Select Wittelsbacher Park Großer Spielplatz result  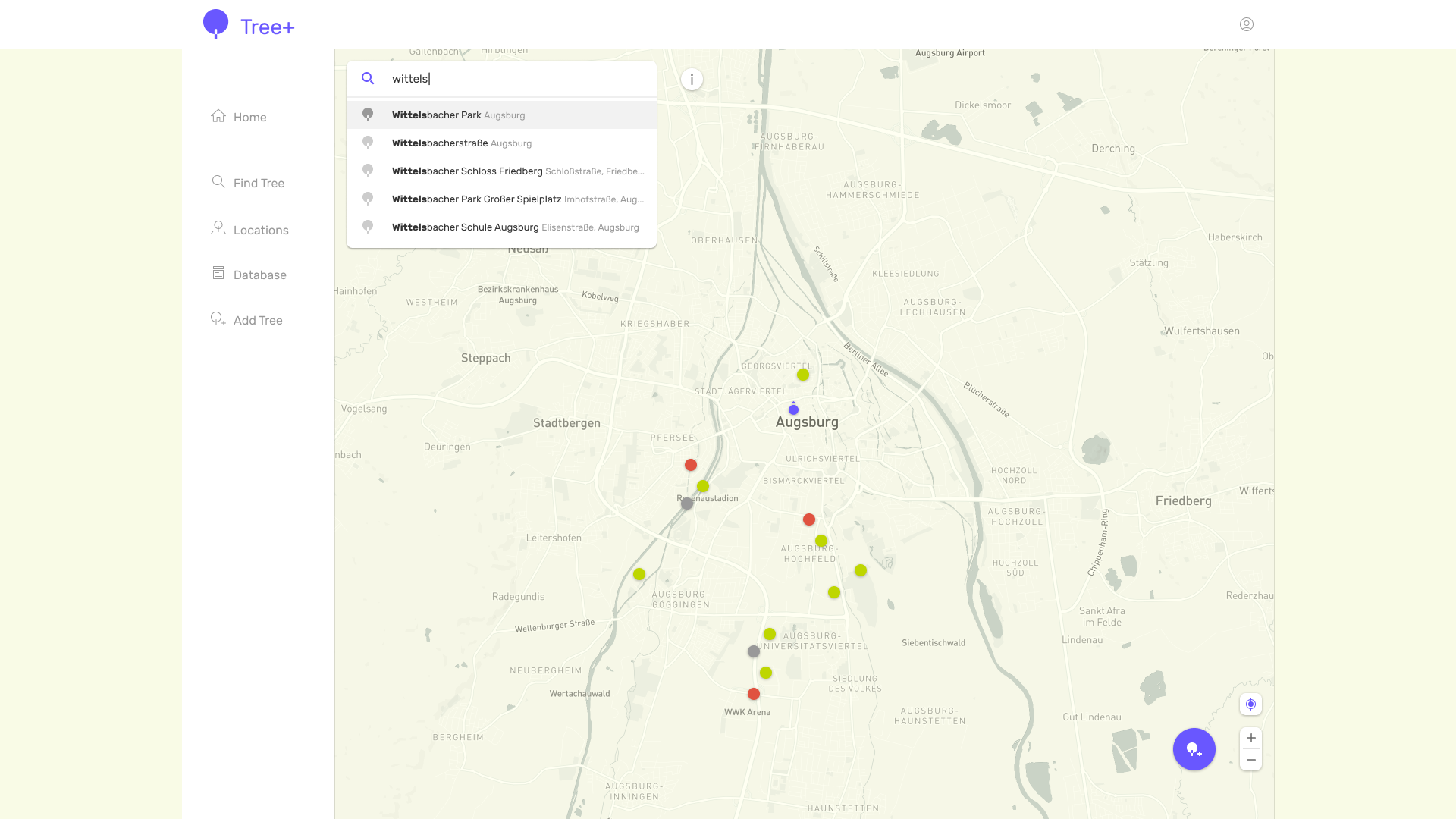tap(501, 199)
